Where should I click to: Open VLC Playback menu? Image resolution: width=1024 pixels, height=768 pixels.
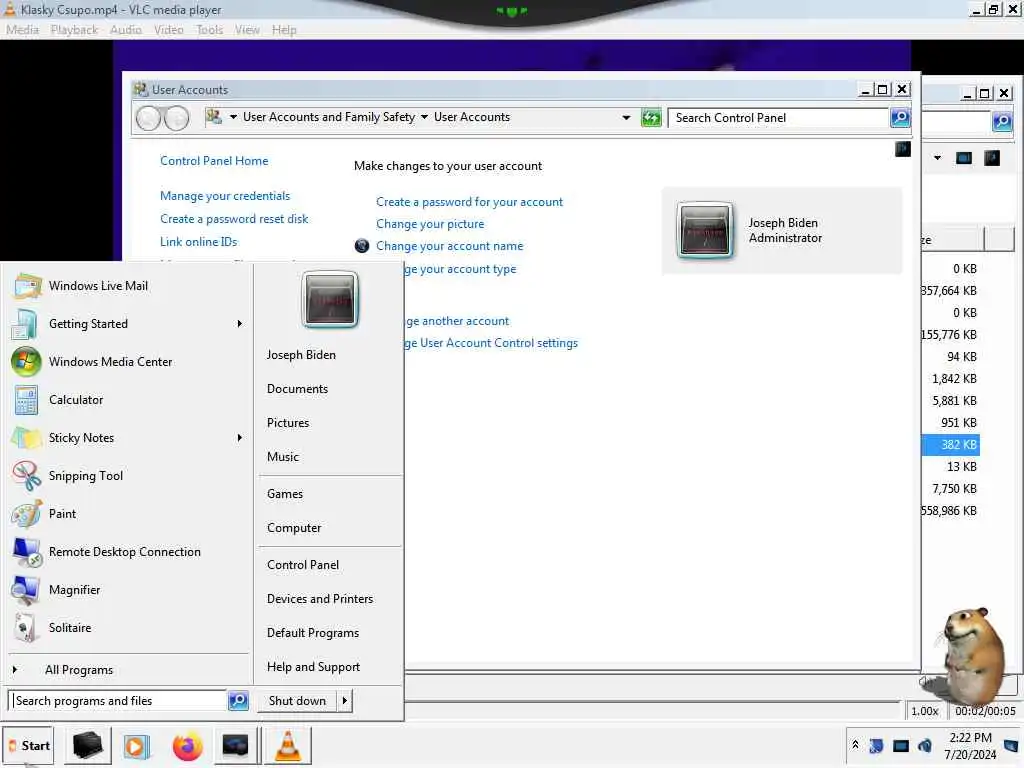click(x=74, y=29)
